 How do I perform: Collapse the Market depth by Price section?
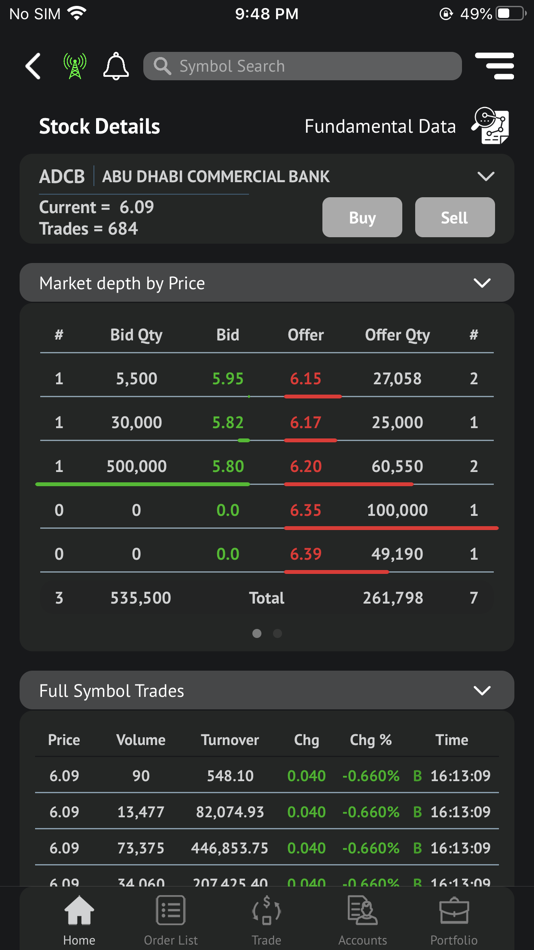click(482, 283)
